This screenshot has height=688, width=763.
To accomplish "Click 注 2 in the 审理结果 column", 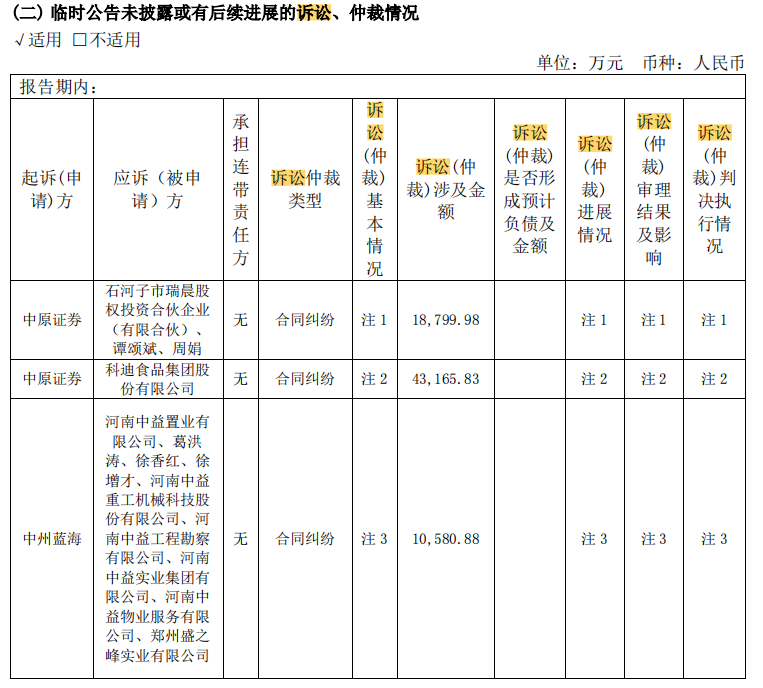I will pos(654,379).
